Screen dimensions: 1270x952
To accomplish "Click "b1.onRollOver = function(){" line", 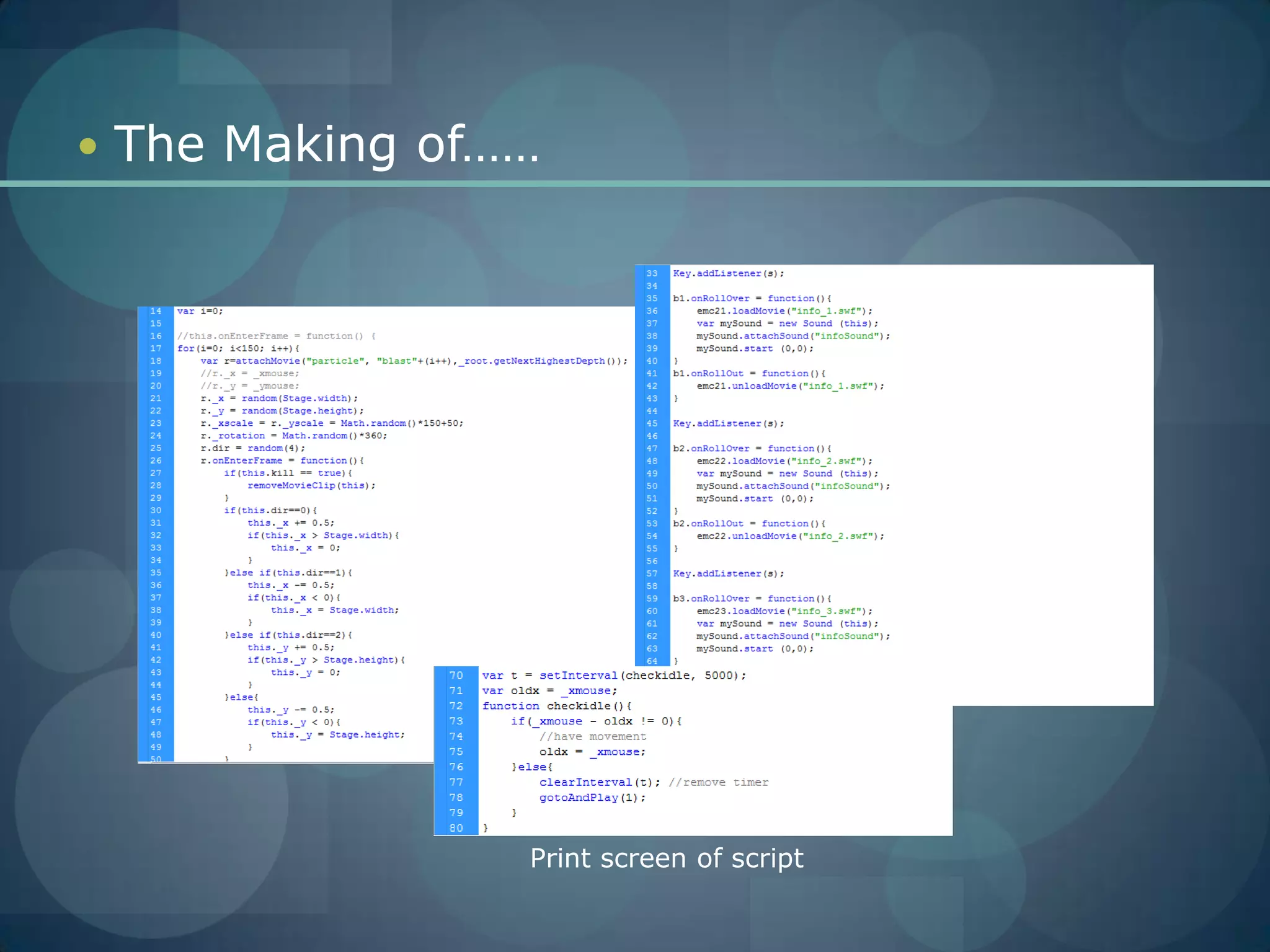I will [752, 298].
